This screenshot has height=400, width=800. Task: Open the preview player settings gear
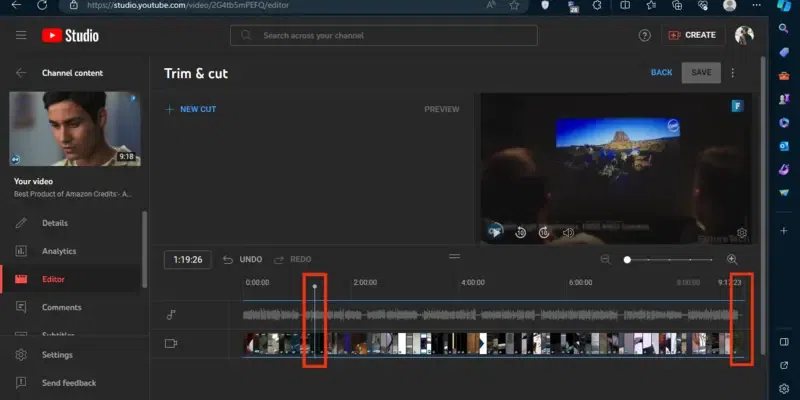point(742,233)
